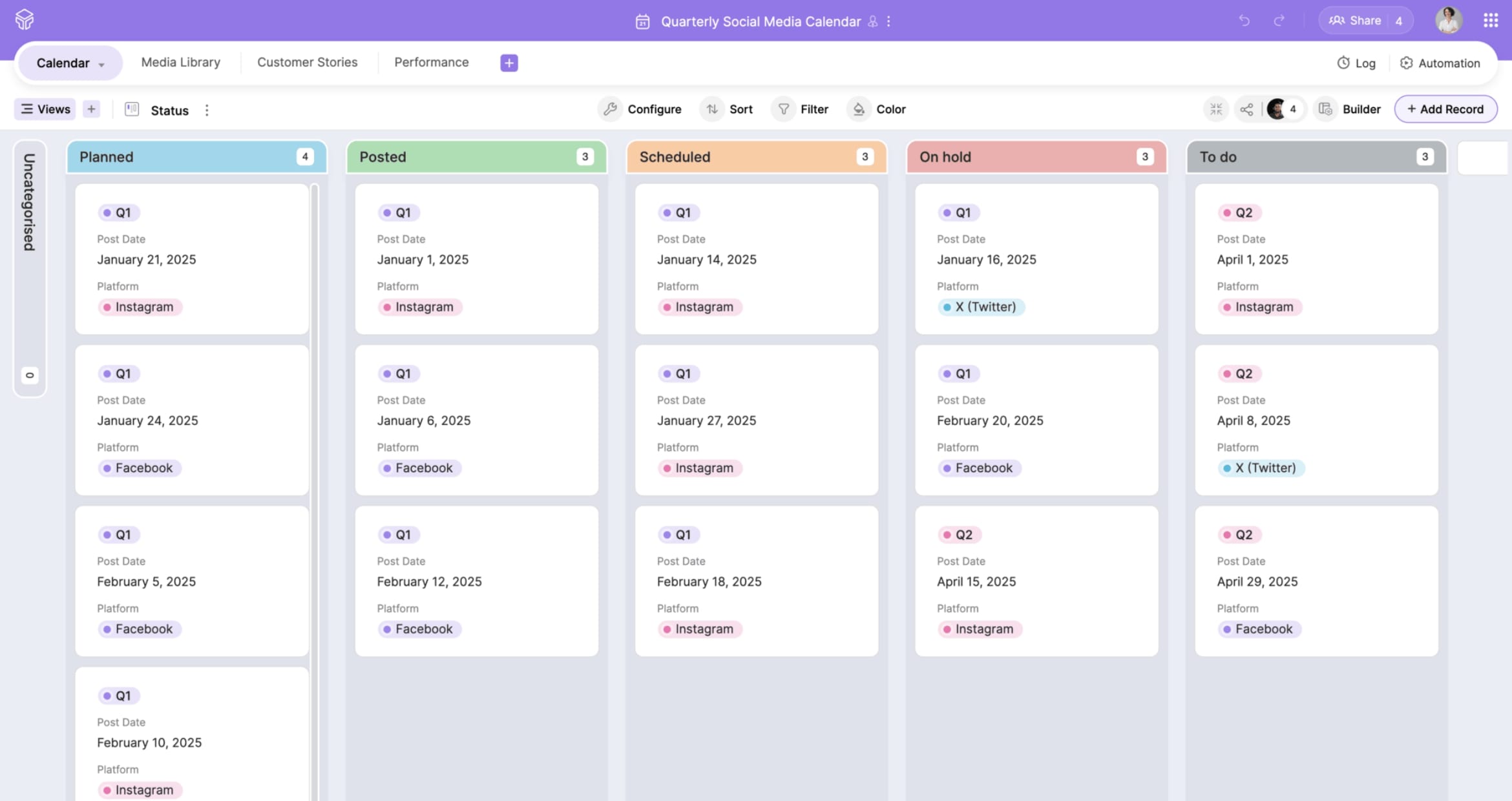Open title three-dot menu
The height and width of the screenshot is (801, 1512).
pyautogui.click(x=889, y=21)
